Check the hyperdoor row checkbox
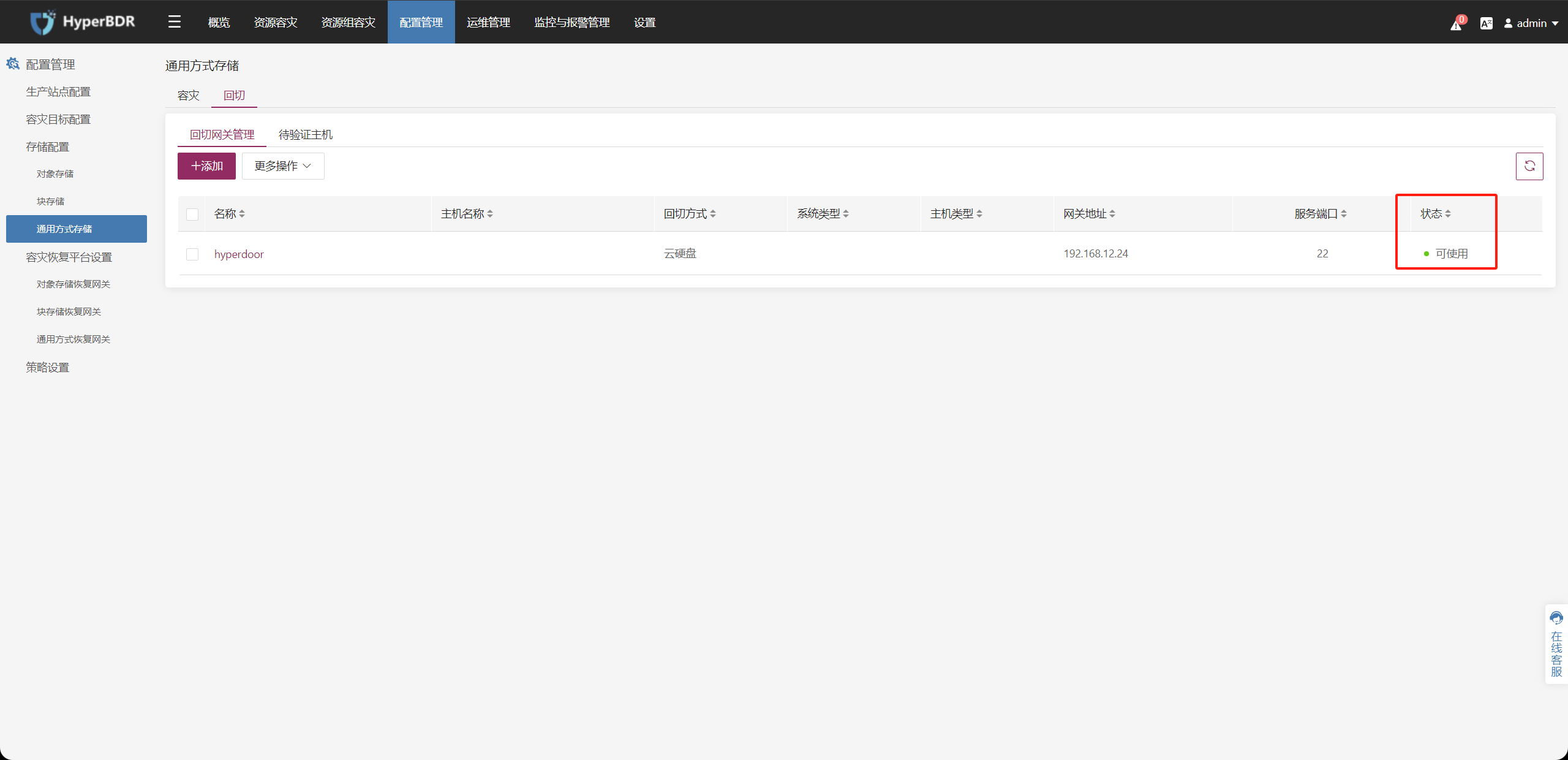This screenshot has width=1568, height=760. click(x=192, y=254)
